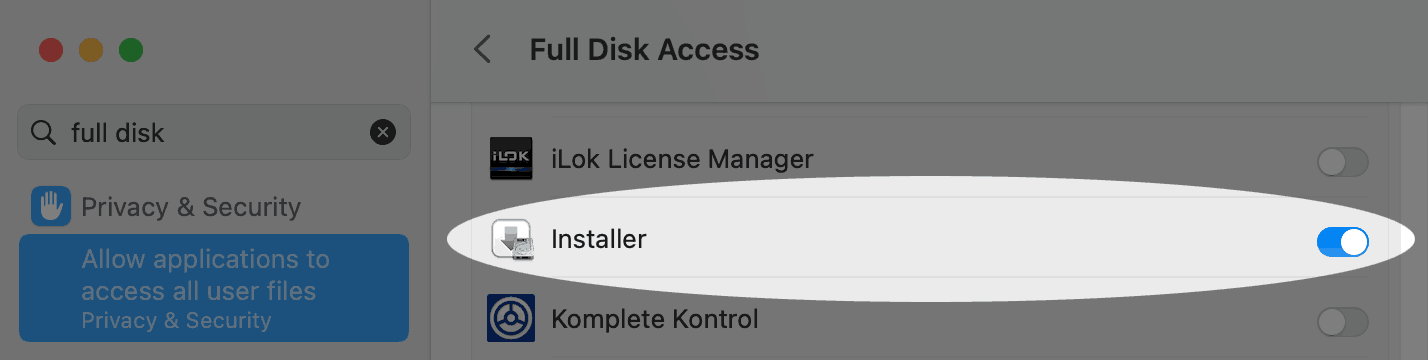Screen dimensions: 1428x360
Task: Disable the Installer full disk access toggle
Action: pos(1342,241)
